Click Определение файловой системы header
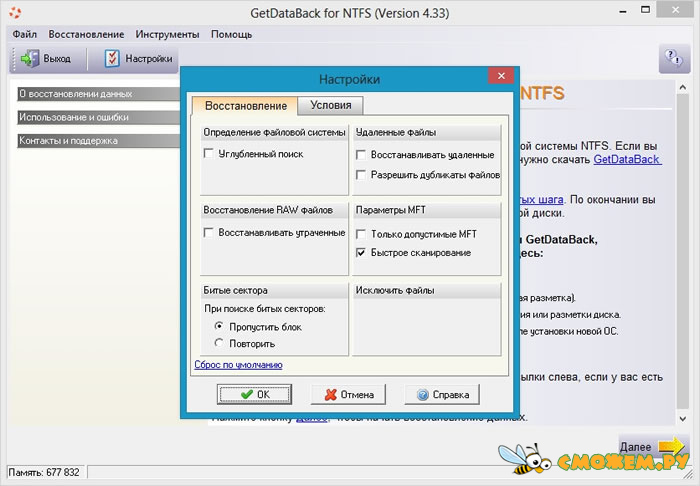The height and width of the screenshot is (486, 700). coord(274,132)
